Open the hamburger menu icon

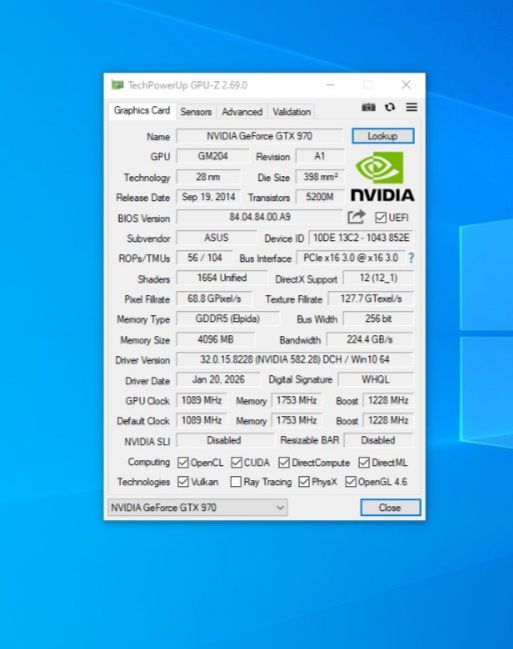click(x=412, y=108)
